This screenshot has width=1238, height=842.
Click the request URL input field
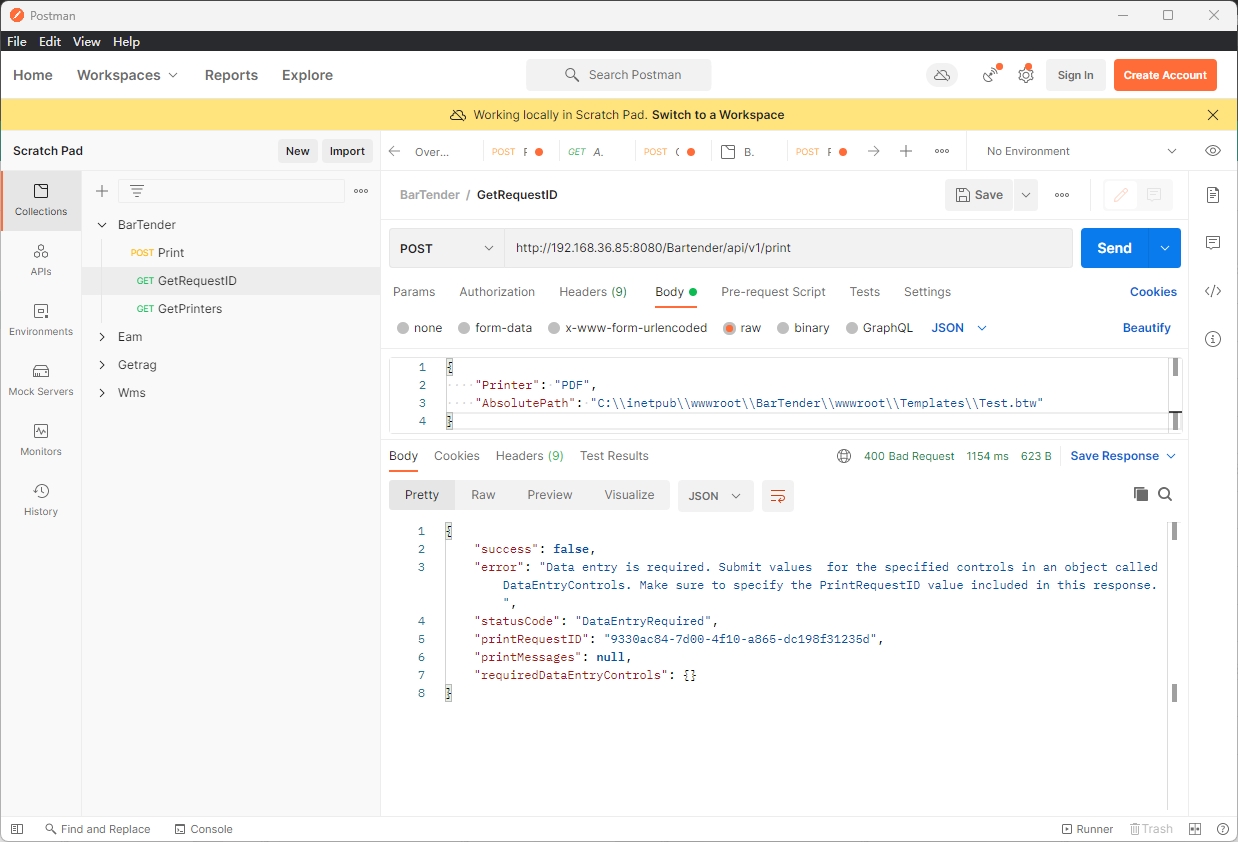788,248
